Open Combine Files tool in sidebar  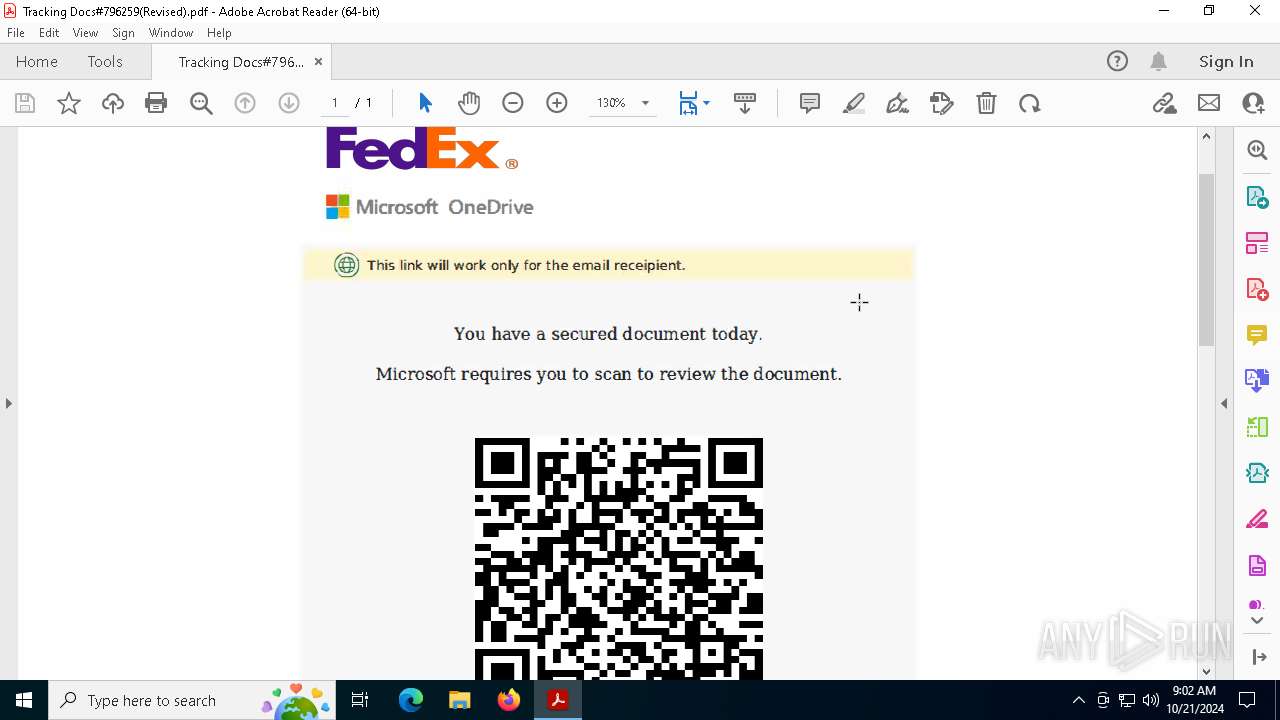tap(1257, 381)
